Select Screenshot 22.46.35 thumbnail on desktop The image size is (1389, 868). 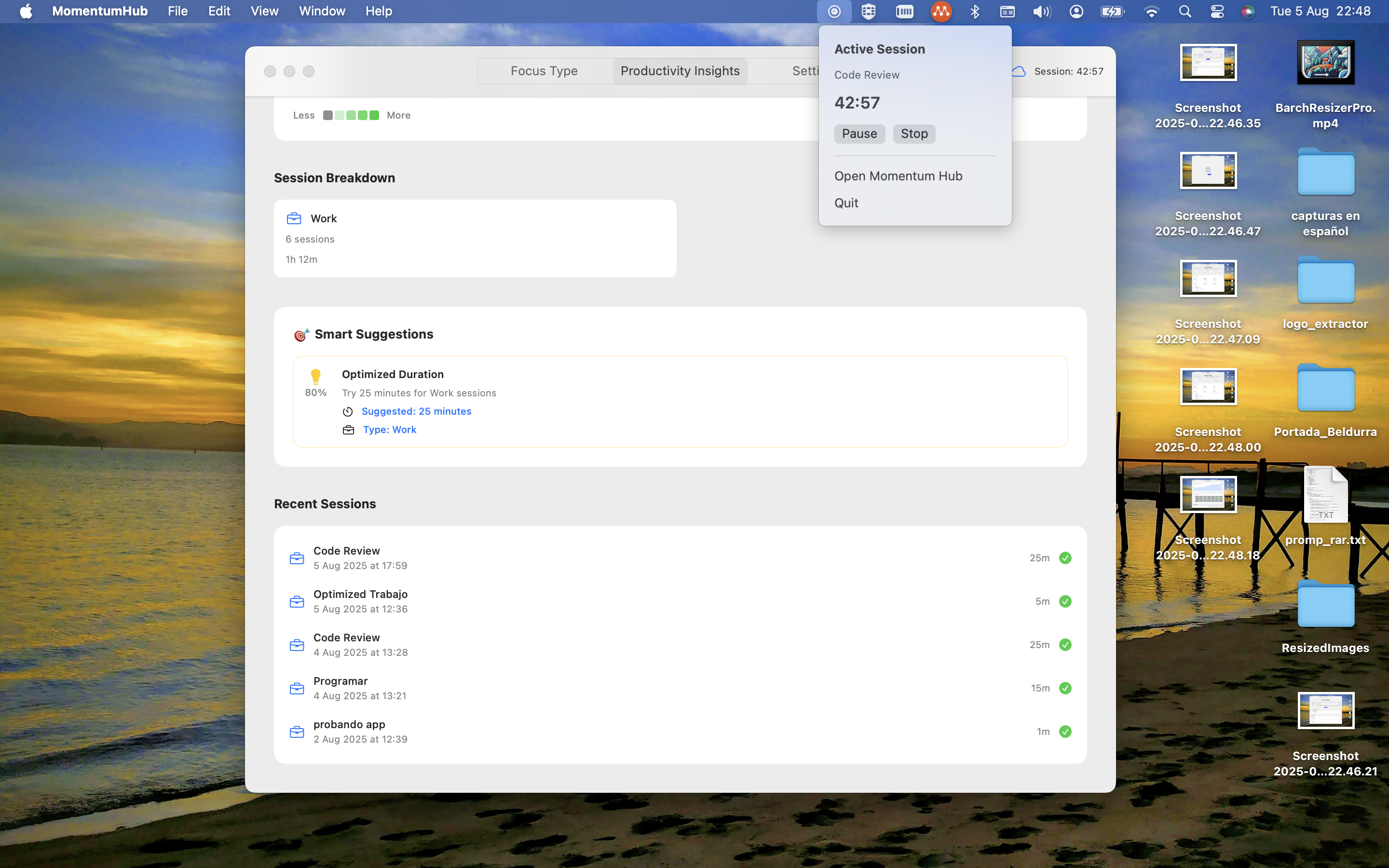click(1208, 63)
